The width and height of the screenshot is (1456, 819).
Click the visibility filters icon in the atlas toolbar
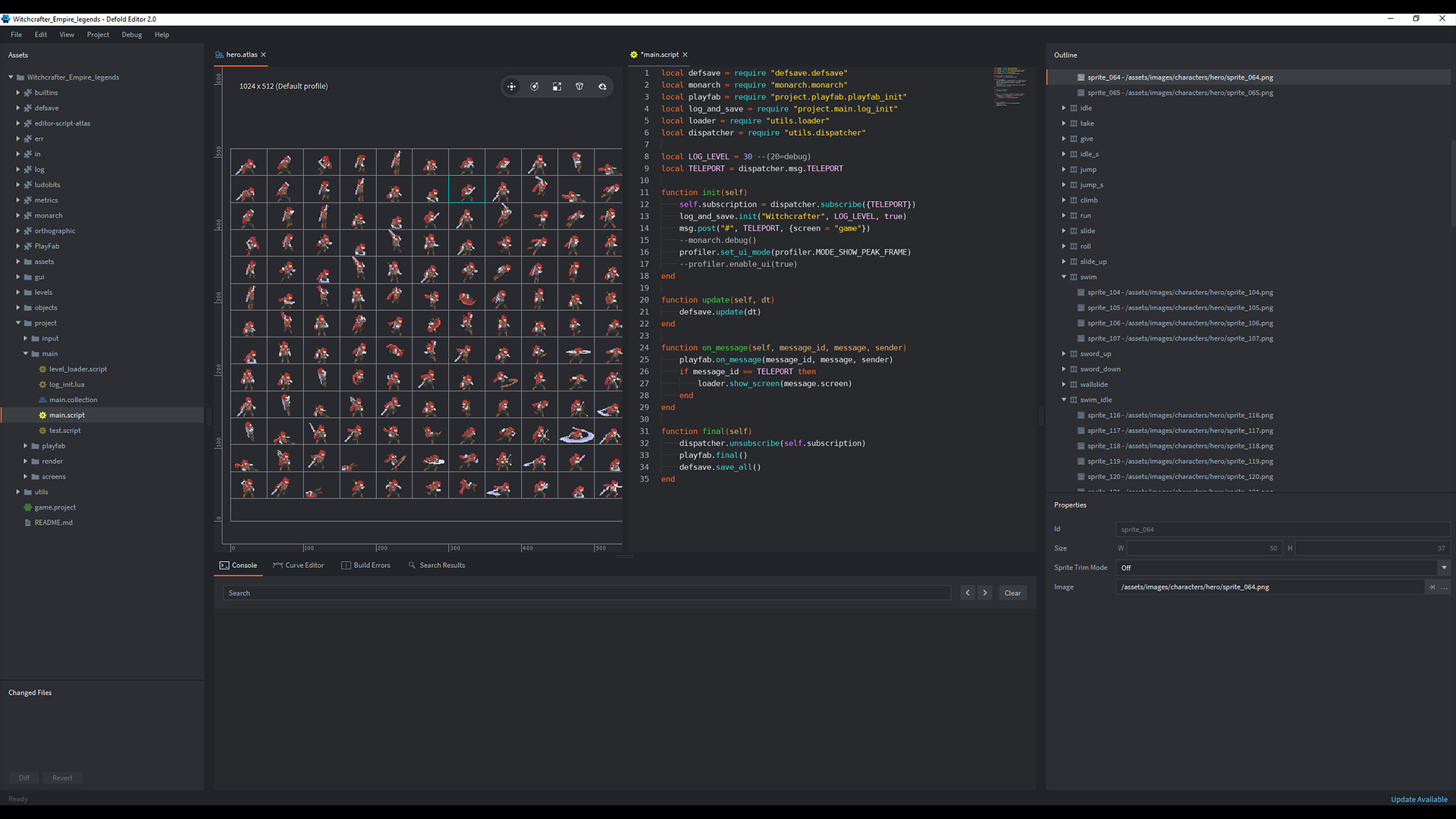[x=601, y=86]
